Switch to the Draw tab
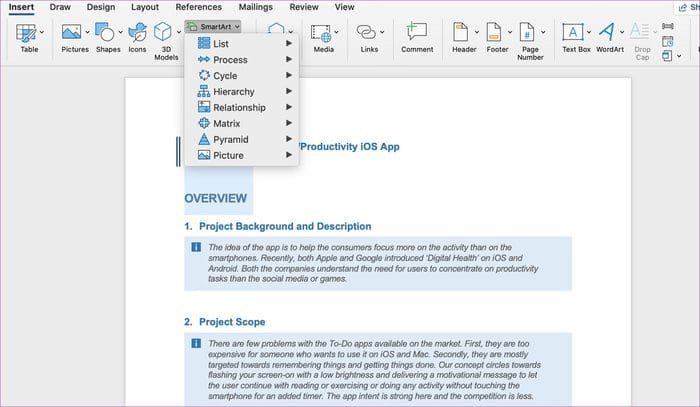 (x=60, y=7)
